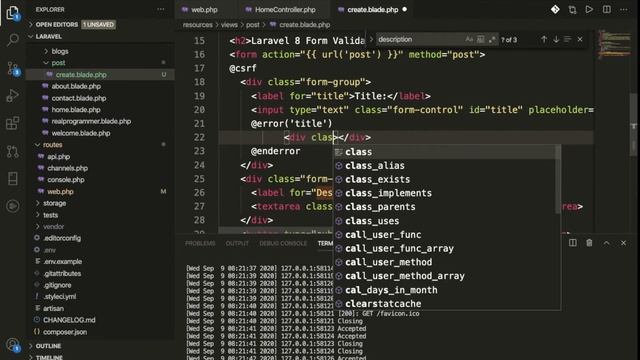Click unsaved dot on create.blade.php tab

point(404,9)
